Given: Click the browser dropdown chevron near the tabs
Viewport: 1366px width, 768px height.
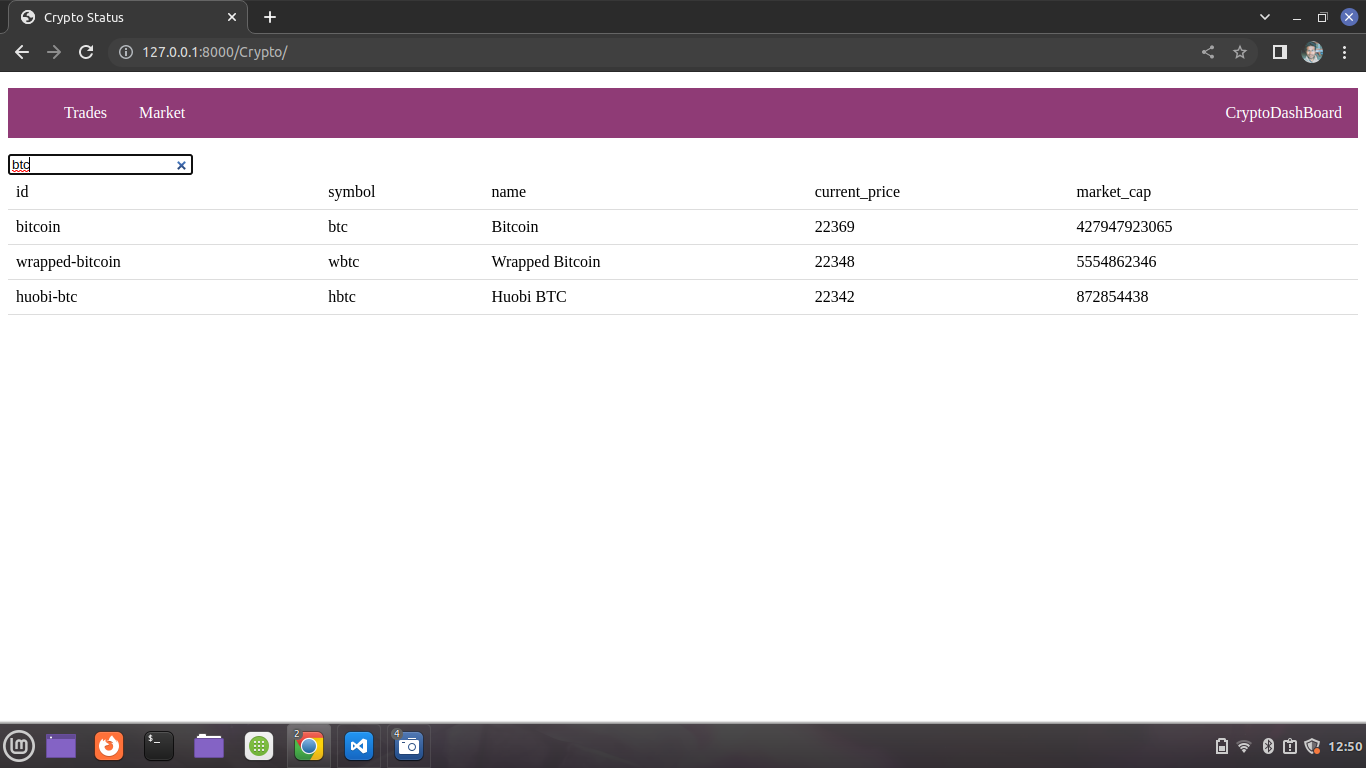Looking at the screenshot, I should [x=1264, y=16].
